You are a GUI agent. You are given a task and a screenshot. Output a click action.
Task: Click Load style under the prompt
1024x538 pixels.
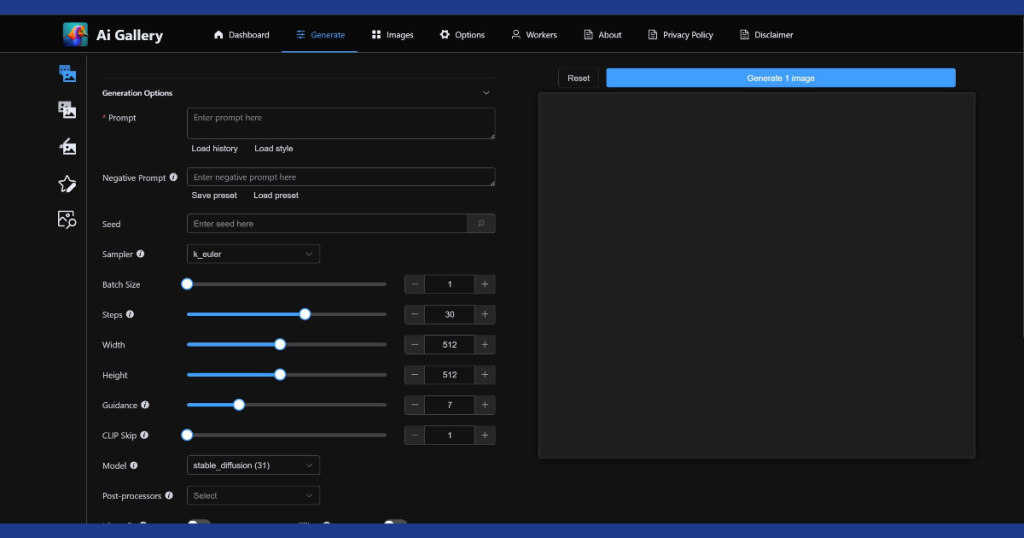point(274,148)
